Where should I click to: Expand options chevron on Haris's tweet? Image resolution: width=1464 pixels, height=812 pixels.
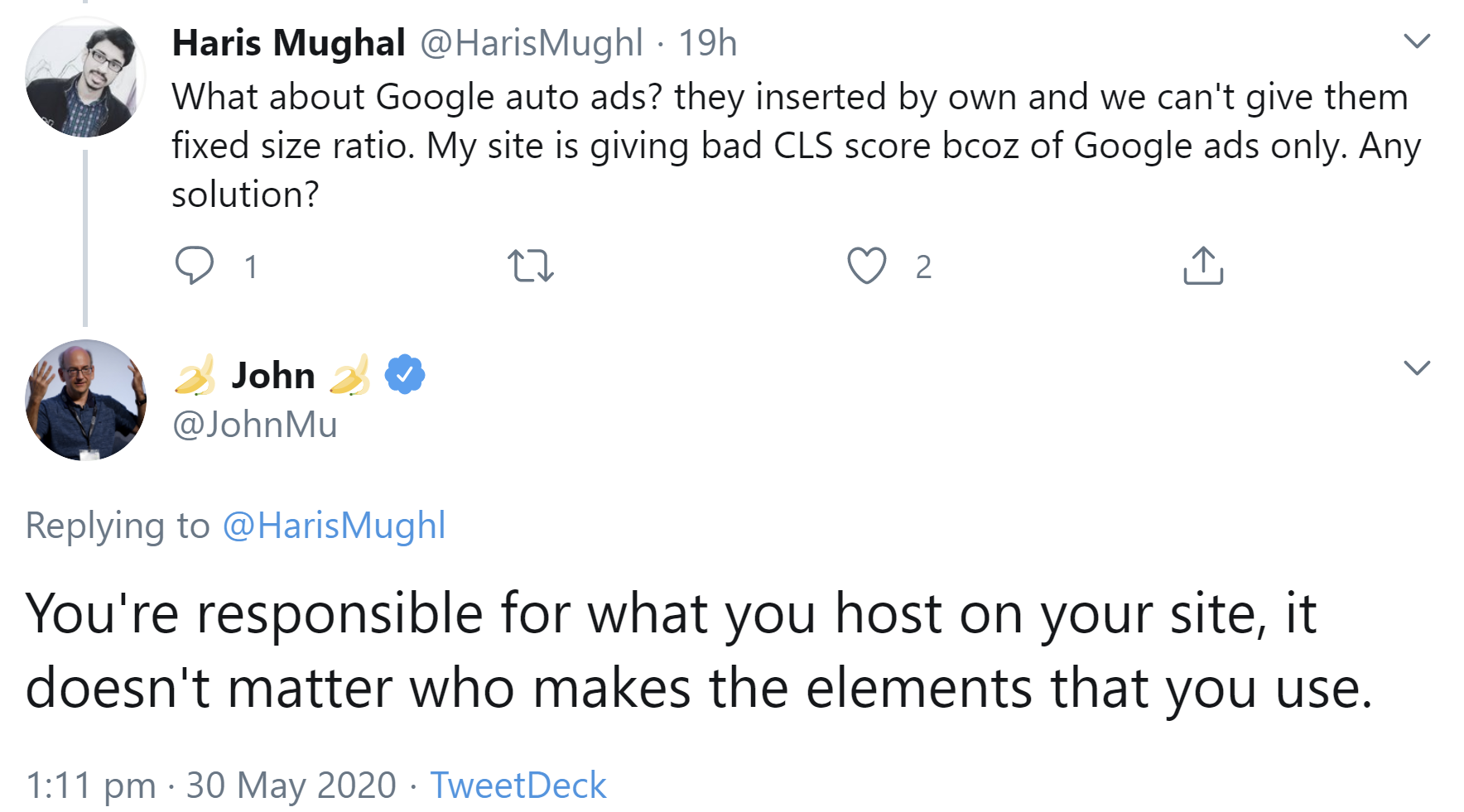point(1417,41)
